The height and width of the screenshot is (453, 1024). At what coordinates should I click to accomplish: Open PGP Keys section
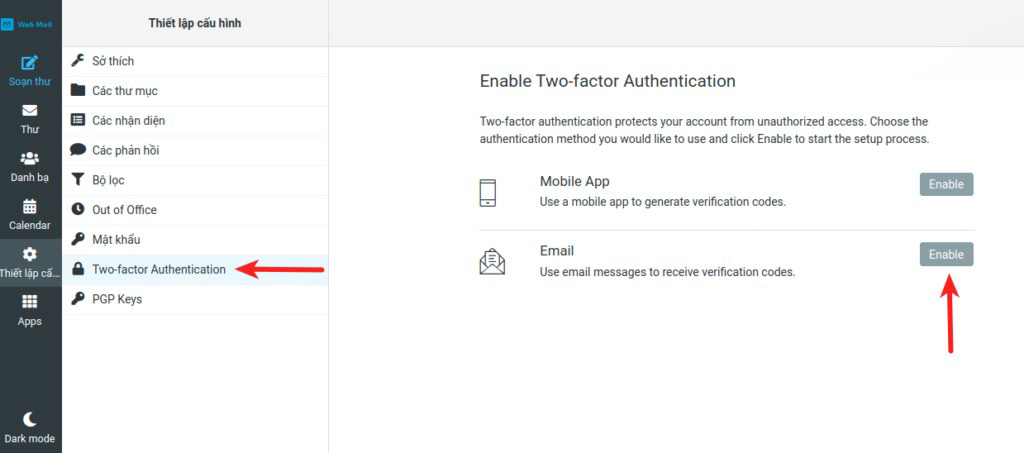117,299
